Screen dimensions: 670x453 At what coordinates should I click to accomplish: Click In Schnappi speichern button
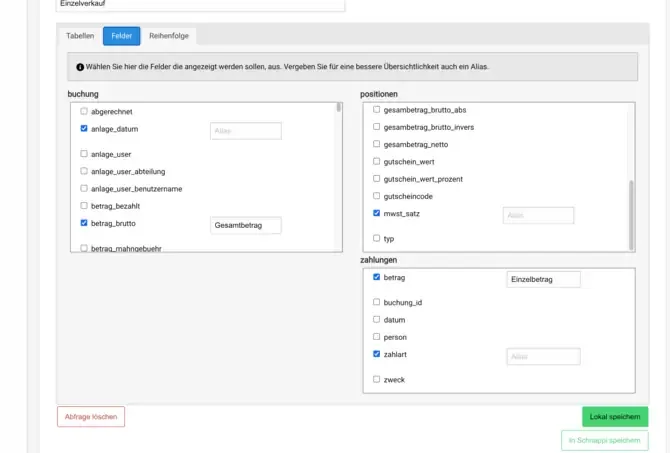point(605,440)
